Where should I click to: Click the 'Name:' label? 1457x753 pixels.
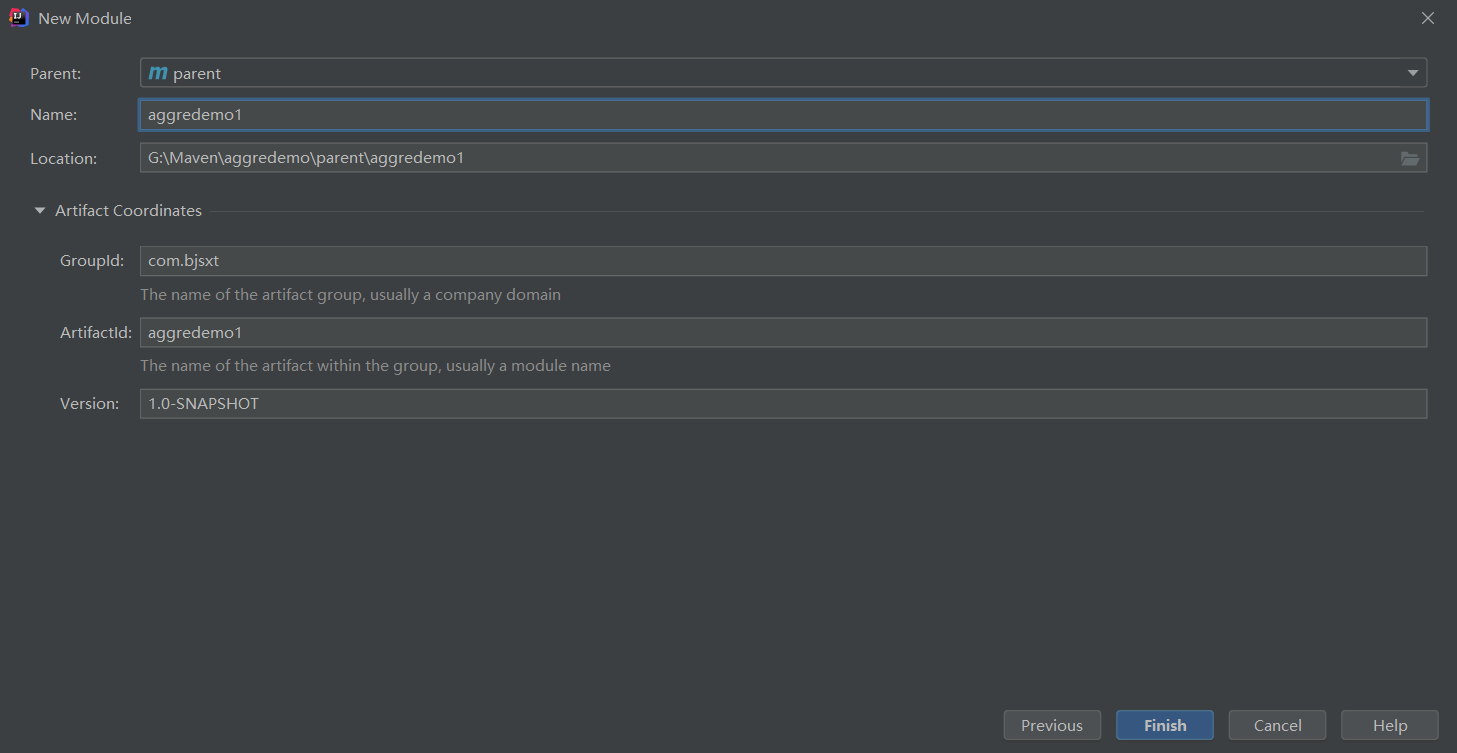point(54,115)
